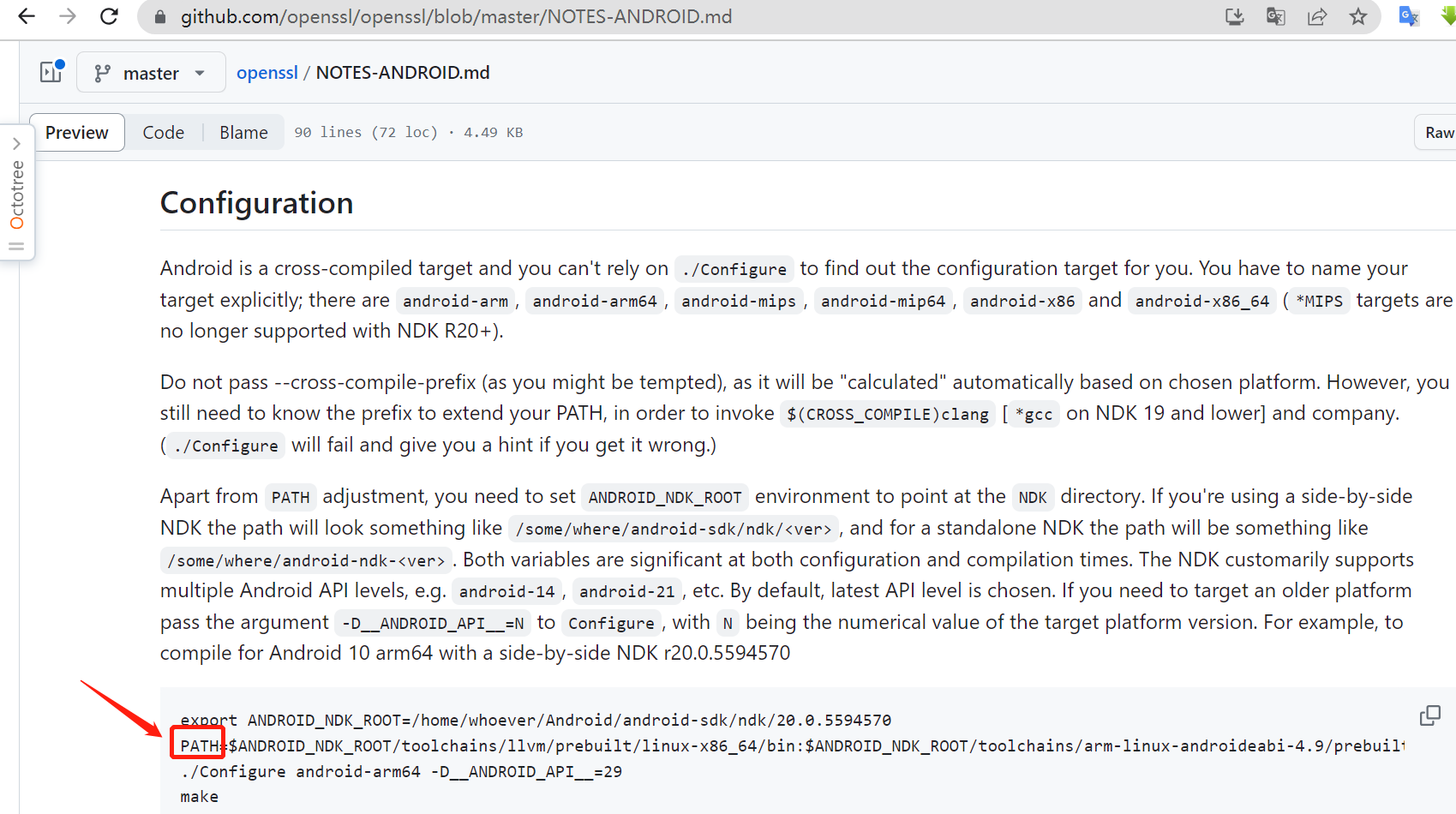Open the translate page icon
The height and width of the screenshot is (814, 1456).
pos(1276,16)
